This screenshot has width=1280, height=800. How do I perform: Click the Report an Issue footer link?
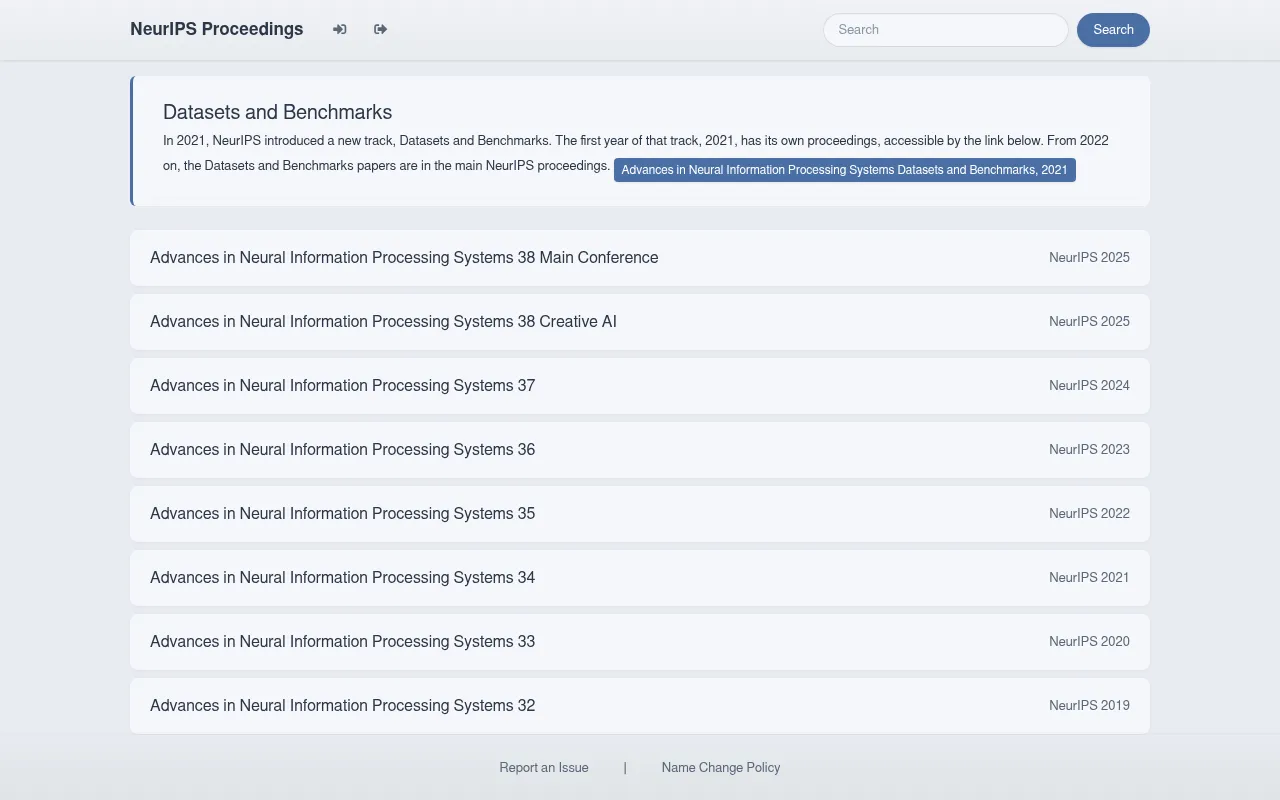coord(544,768)
